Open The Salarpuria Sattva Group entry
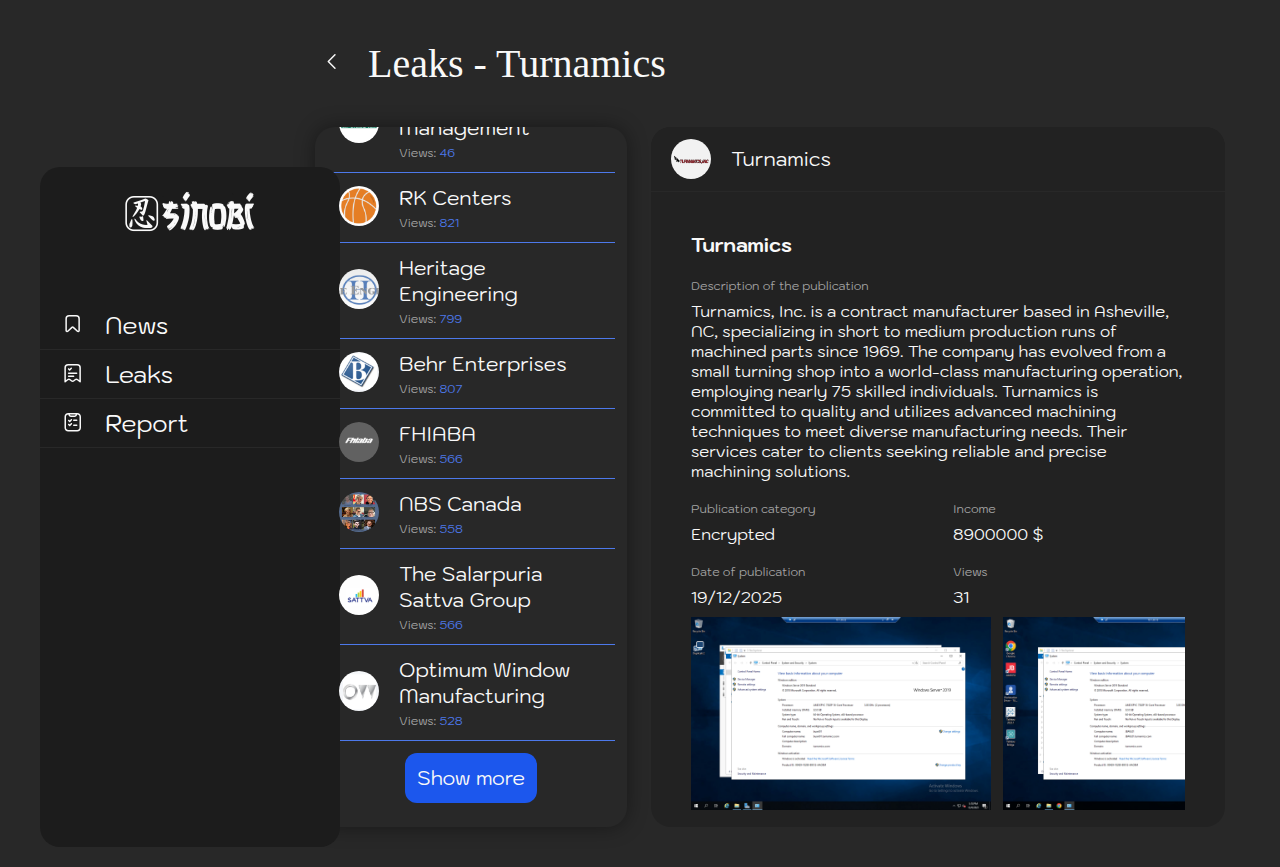The width and height of the screenshot is (1280, 867). point(471,587)
